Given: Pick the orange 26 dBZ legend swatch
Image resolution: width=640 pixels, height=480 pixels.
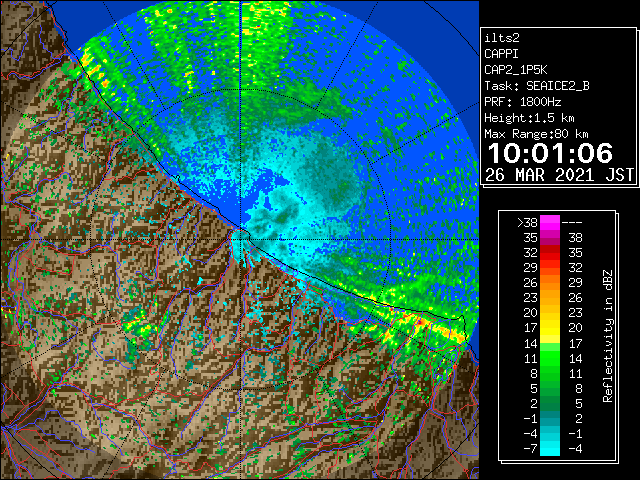Looking at the screenshot, I should coord(550,282).
